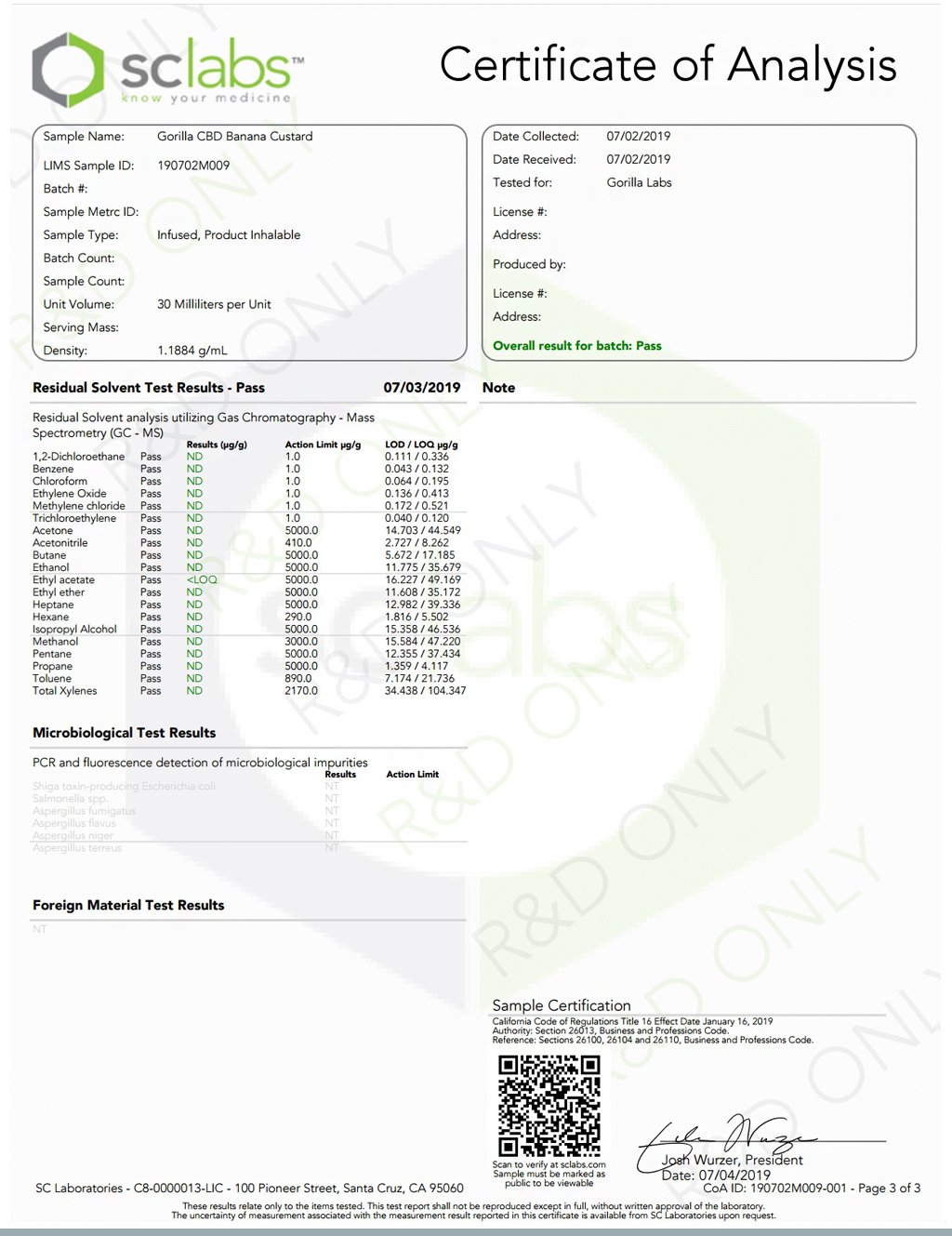Click the Sample Name value 'Gorilla CBD Banana Custard'

pos(234,137)
